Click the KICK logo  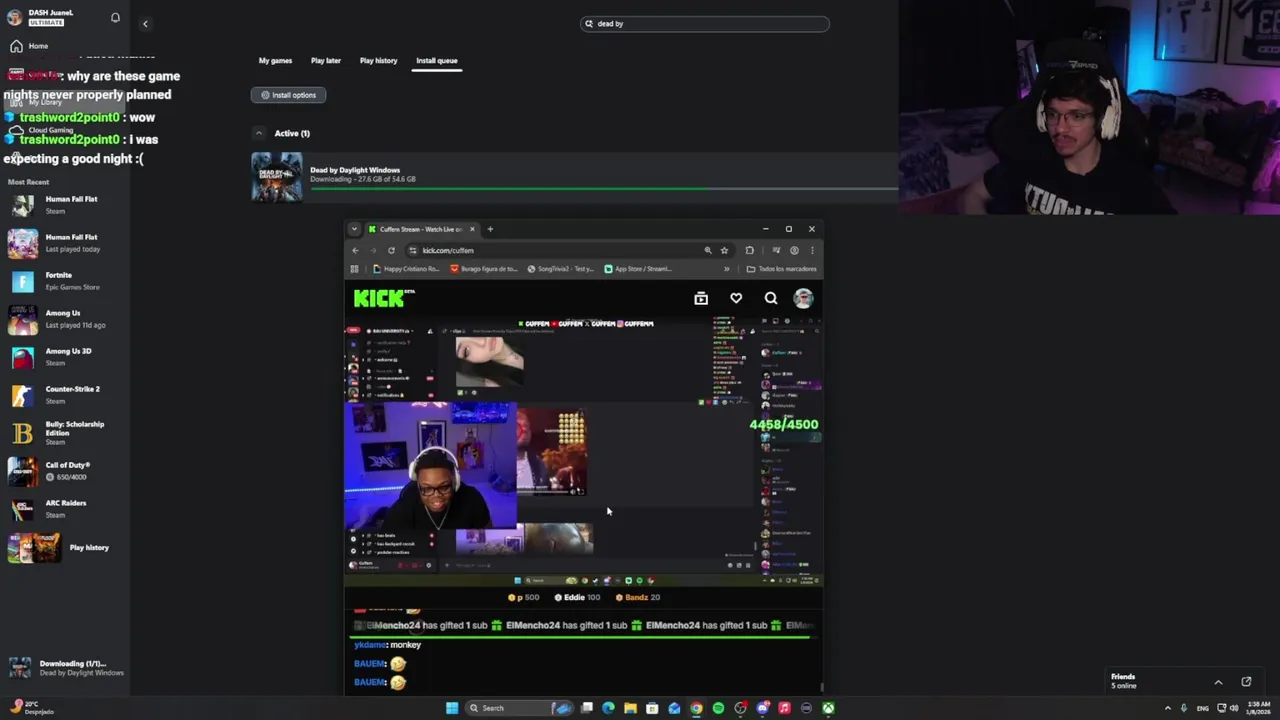click(384, 298)
